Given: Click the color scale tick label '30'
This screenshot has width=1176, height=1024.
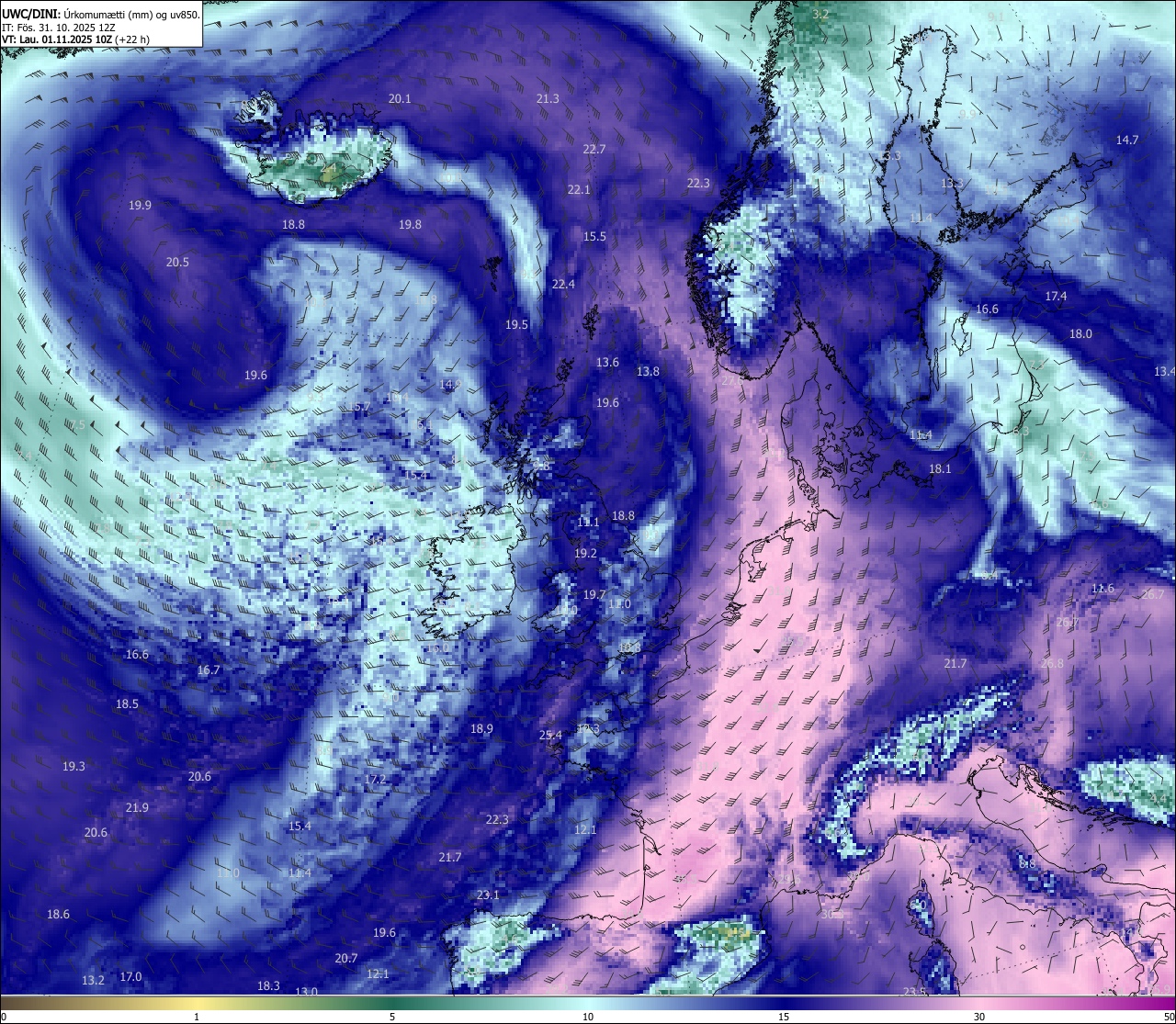Looking at the screenshot, I should click(979, 1017).
